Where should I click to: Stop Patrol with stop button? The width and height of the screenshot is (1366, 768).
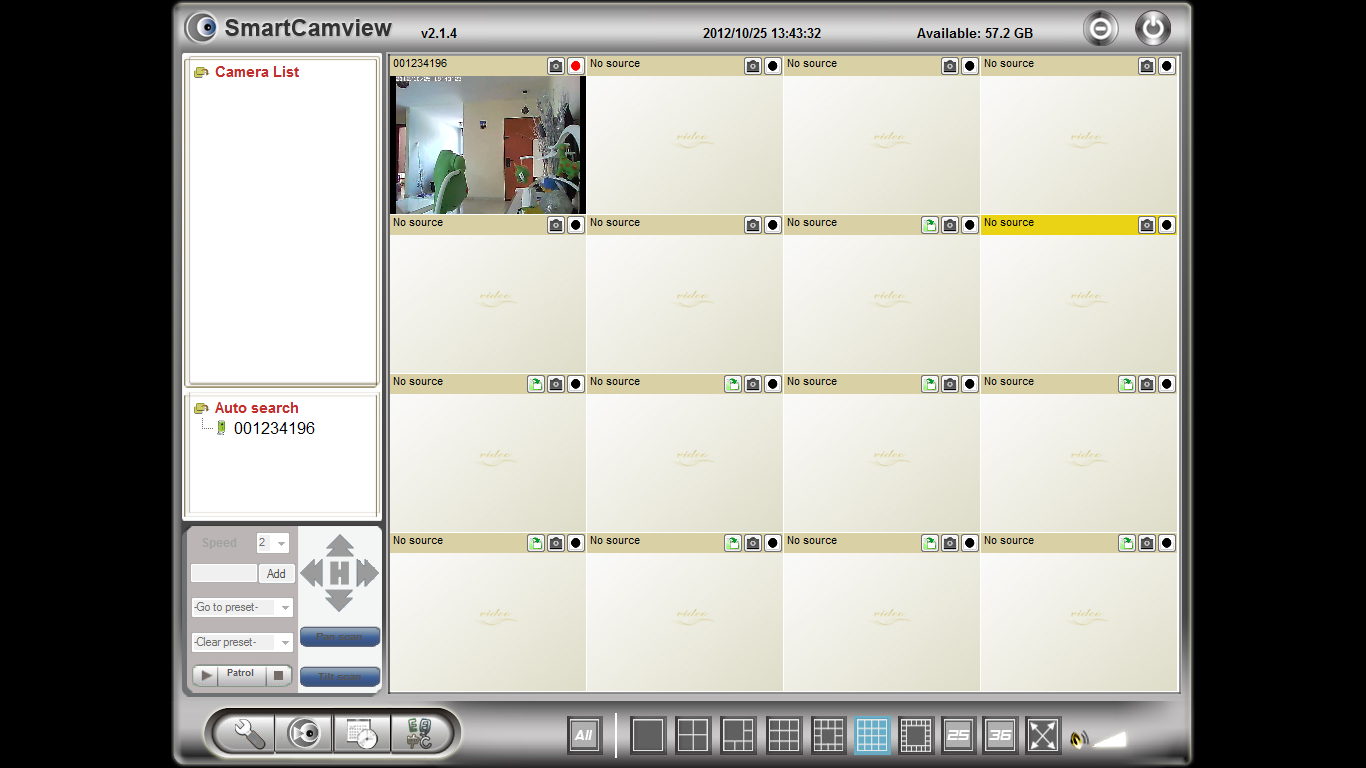(x=279, y=676)
